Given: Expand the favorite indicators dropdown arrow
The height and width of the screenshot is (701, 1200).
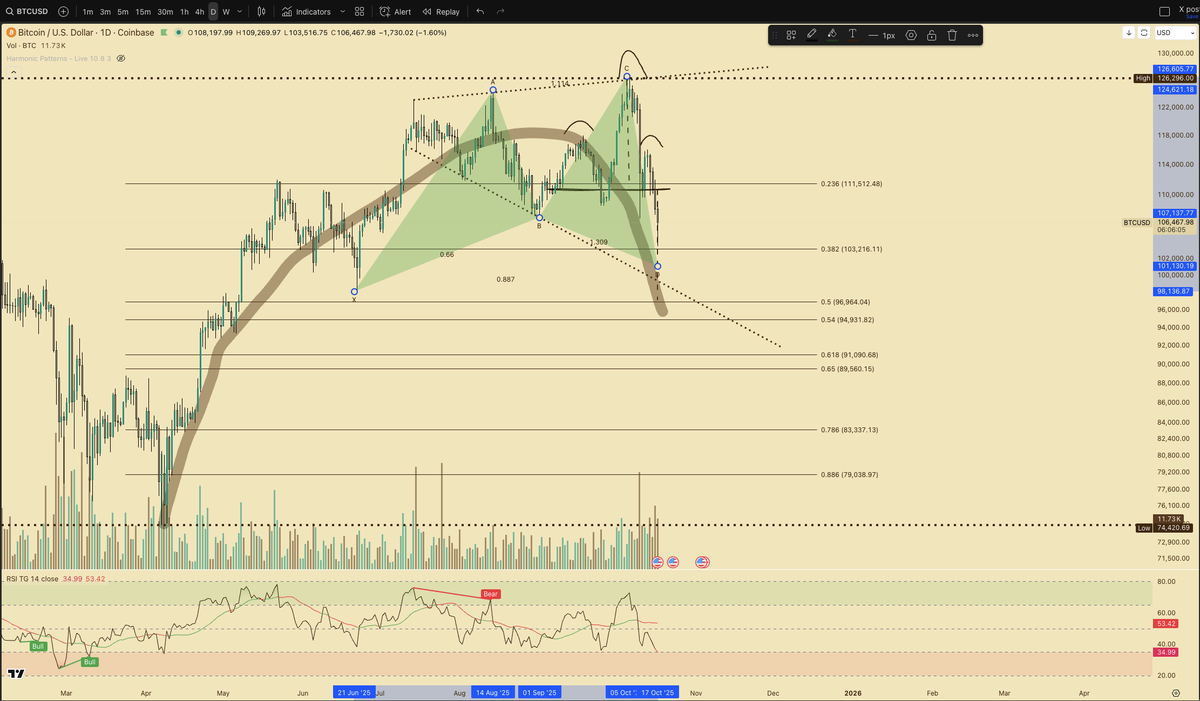Looking at the screenshot, I should click(x=343, y=12).
